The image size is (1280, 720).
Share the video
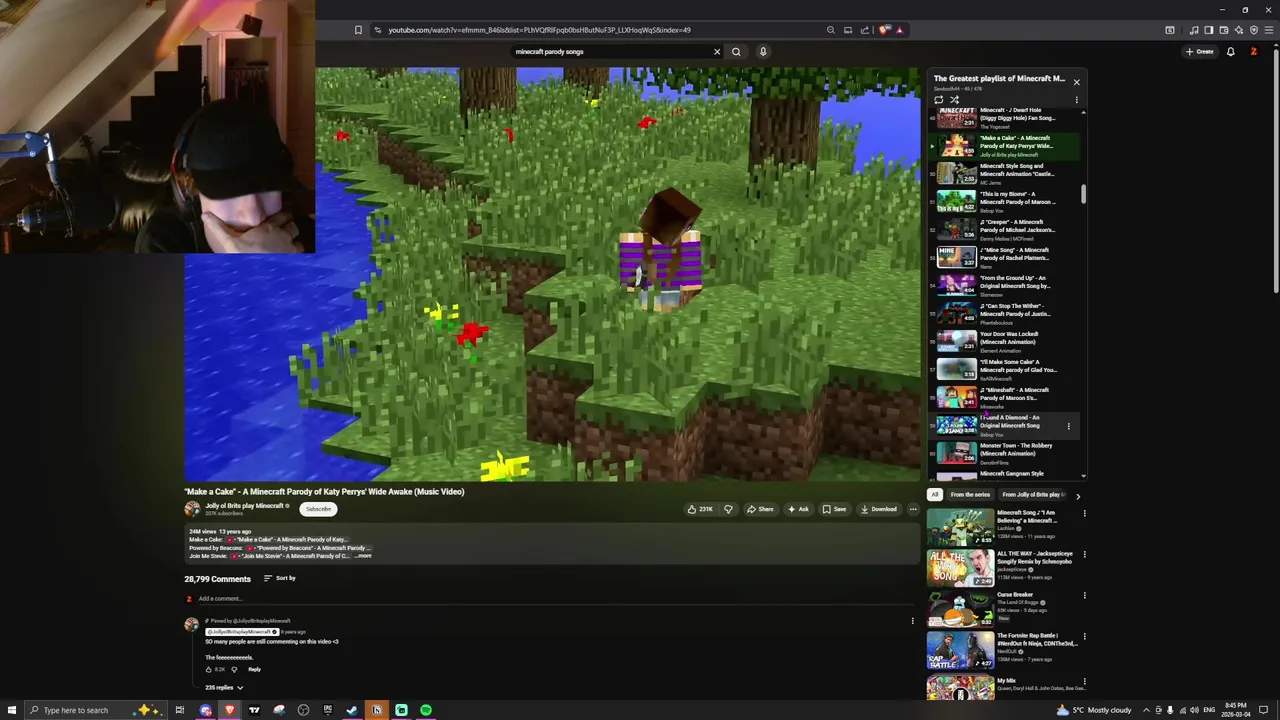[760, 509]
